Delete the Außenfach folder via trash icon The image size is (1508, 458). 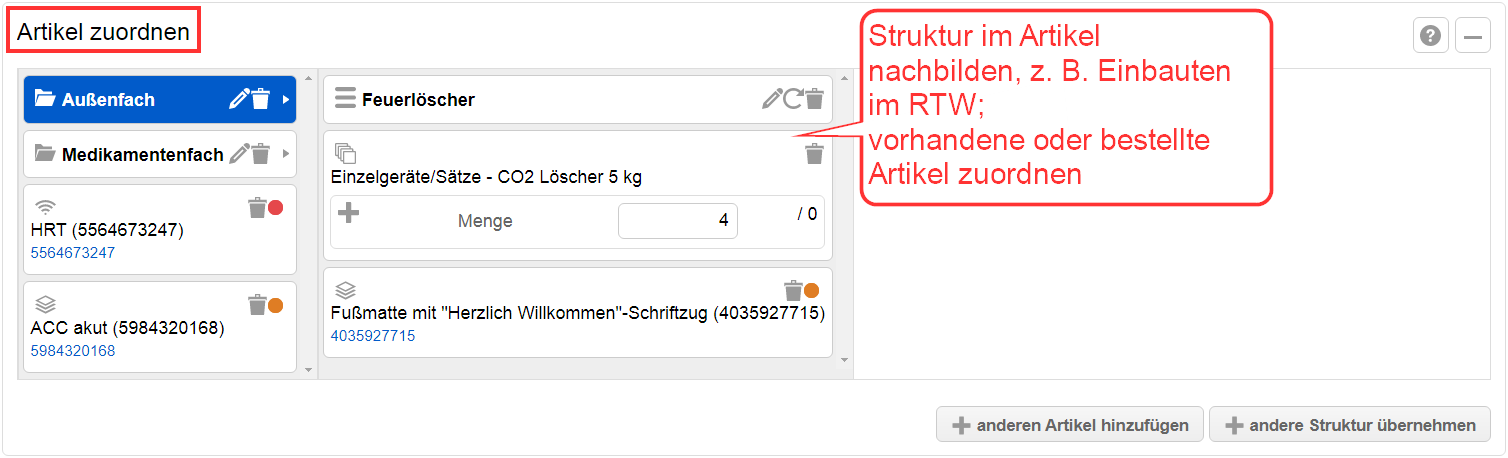[x=260, y=98]
